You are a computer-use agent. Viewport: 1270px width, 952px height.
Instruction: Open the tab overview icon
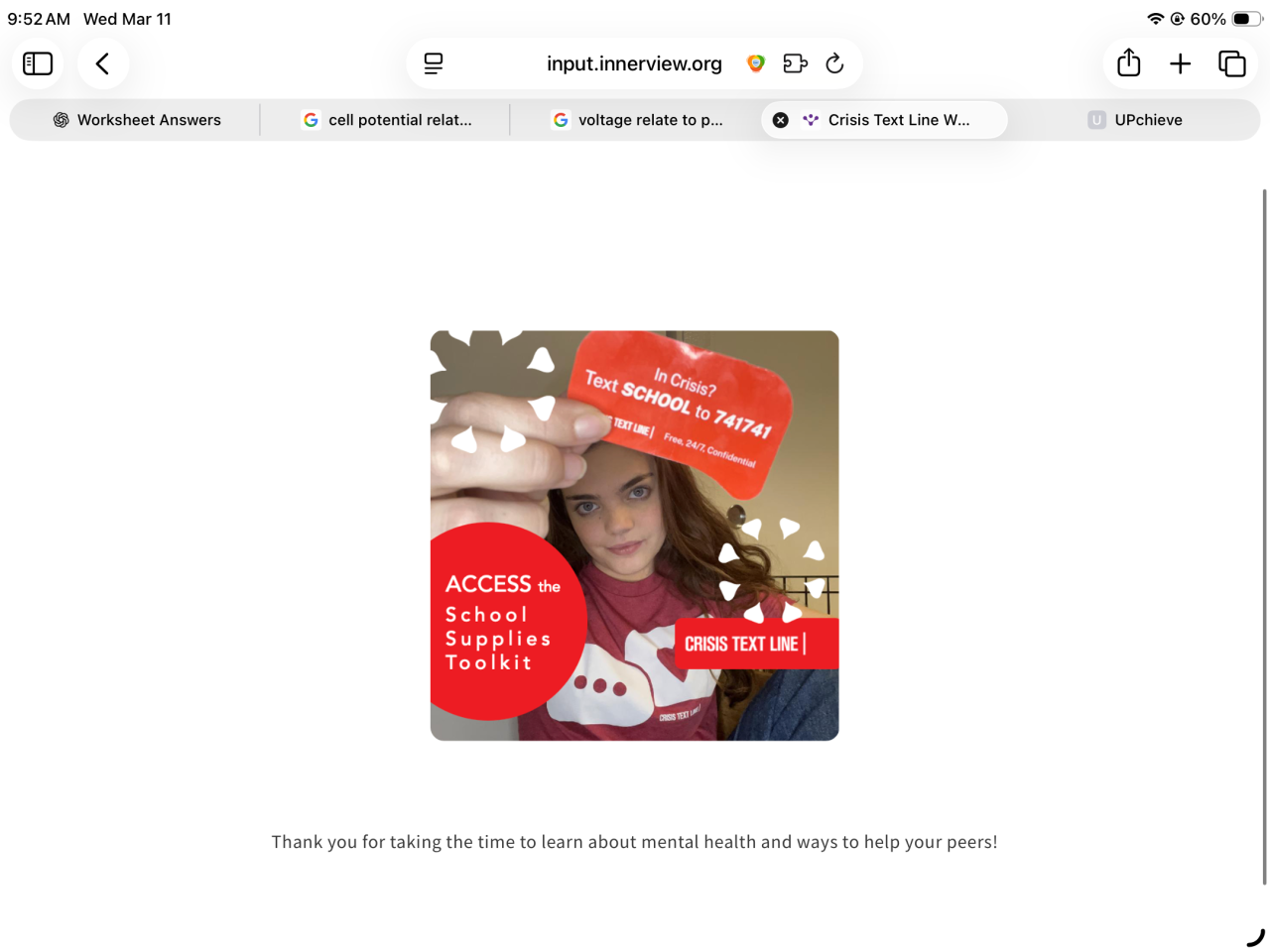point(1232,63)
